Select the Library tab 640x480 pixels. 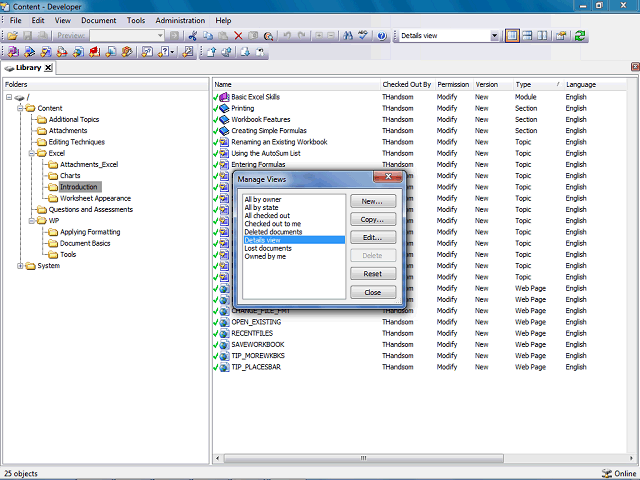pos(28,68)
